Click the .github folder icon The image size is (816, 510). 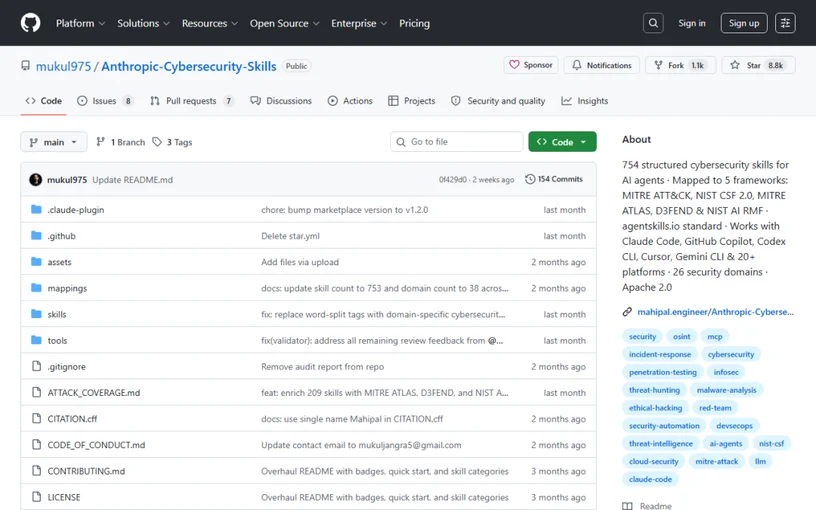click(36, 235)
